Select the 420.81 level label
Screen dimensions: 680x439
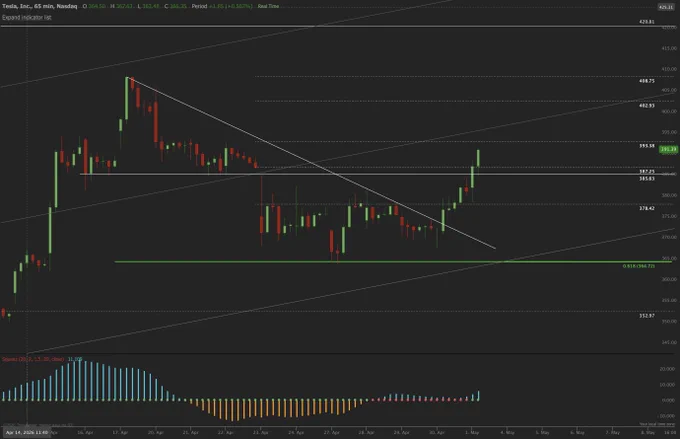tap(647, 22)
